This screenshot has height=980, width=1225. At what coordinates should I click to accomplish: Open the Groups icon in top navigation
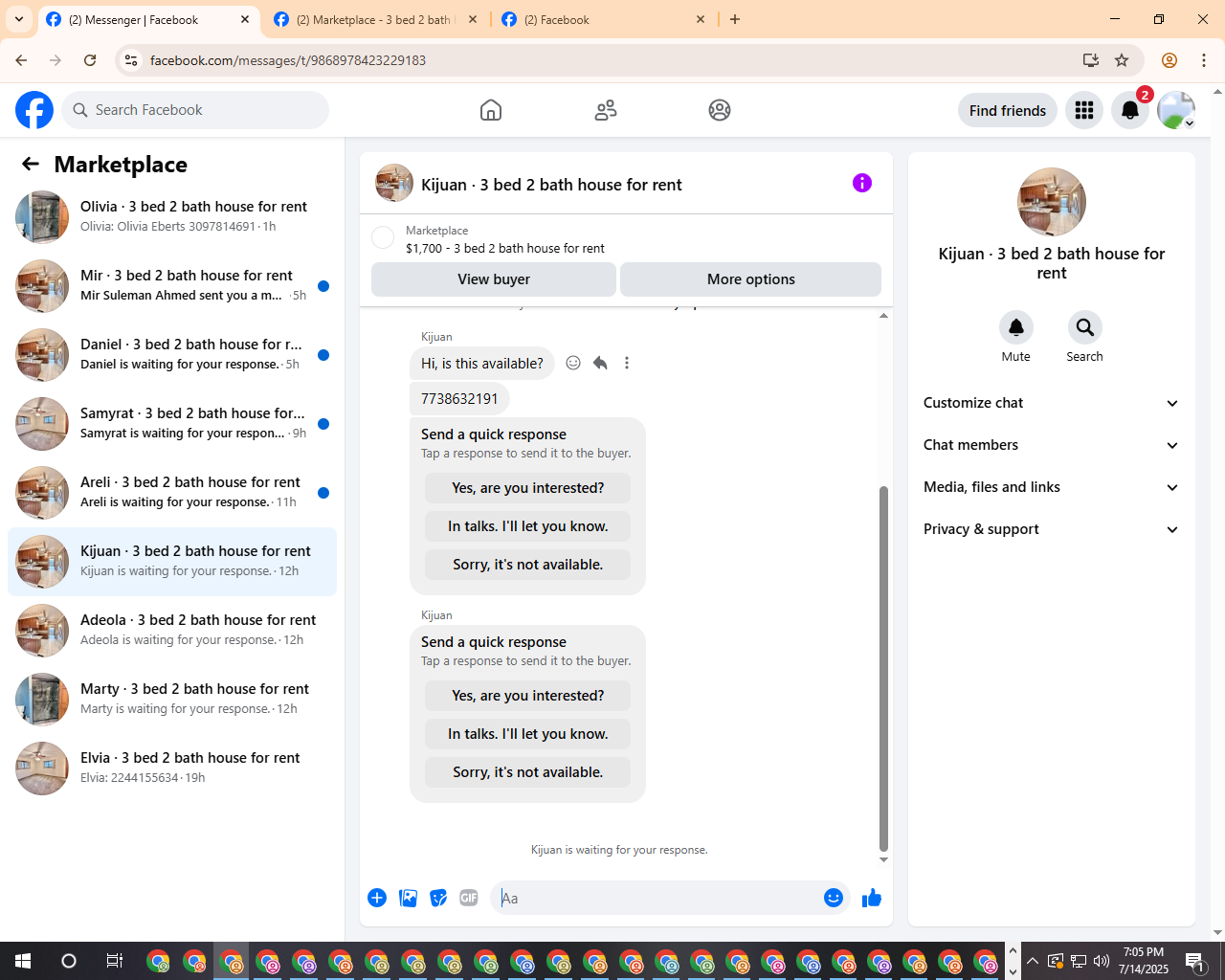pyautogui.click(x=720, y=110)
